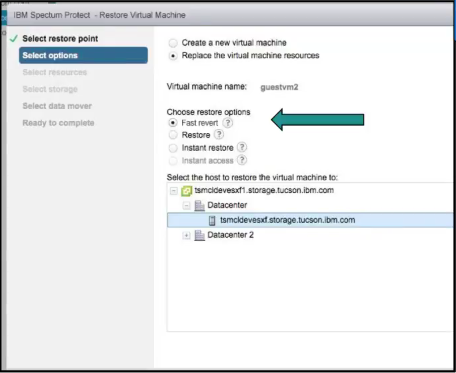Click the guestvm2 virtual machine name value
Viewport: 456px width, 373px height.
pos(279,87)
